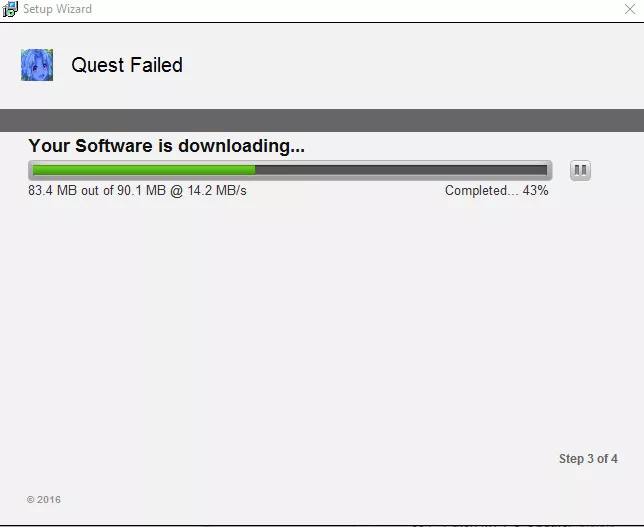Select the Quest Failed heading
This screenshot has height=527, width=644.
[127, 65]
